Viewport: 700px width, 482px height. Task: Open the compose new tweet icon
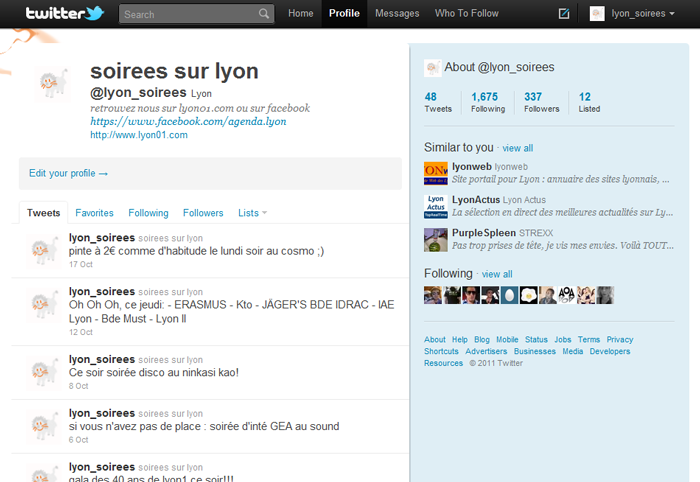tap(564, 14)
